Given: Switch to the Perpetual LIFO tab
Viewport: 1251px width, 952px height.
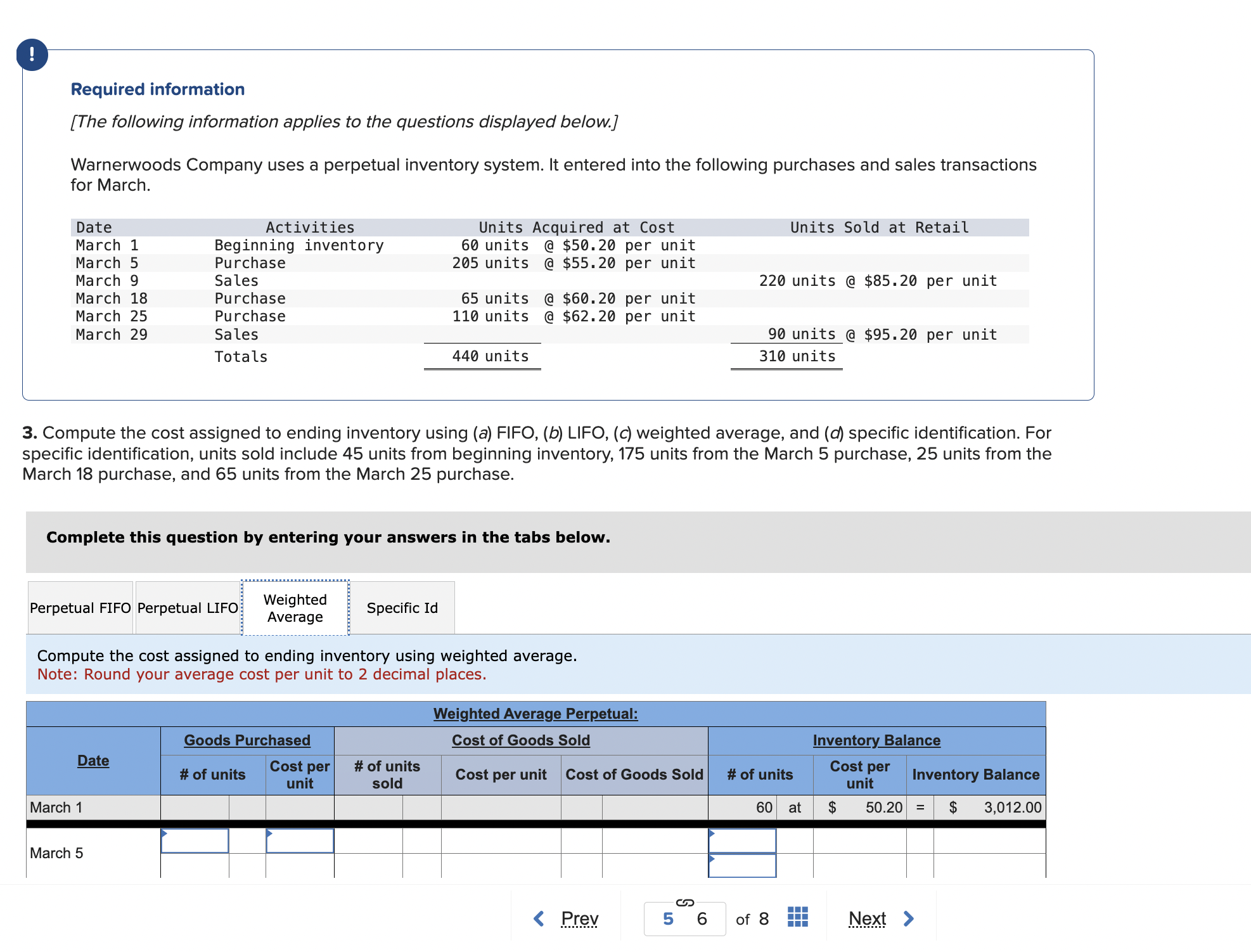Looking at the screenshot, I should click(x=187, y=607).
